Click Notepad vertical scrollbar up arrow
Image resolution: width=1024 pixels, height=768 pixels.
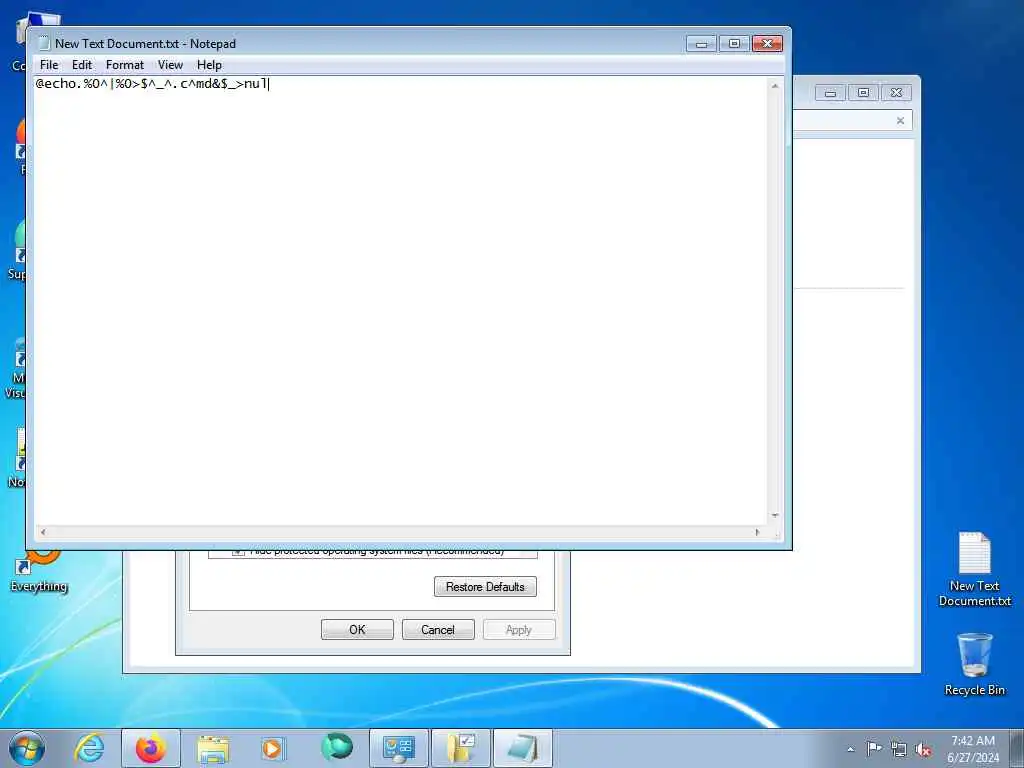point(775,86)
